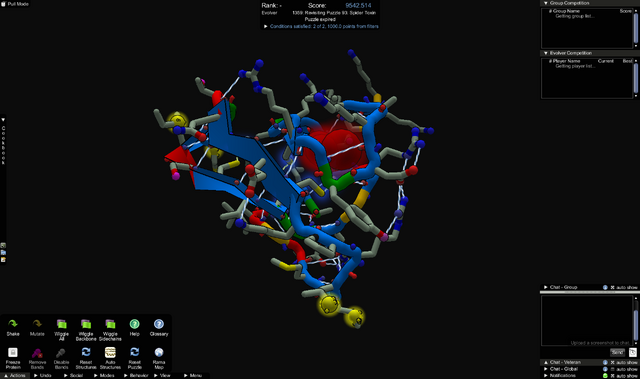Click the Send chat button
Screen dimensions: 640x379
click(x=617, y=352)
